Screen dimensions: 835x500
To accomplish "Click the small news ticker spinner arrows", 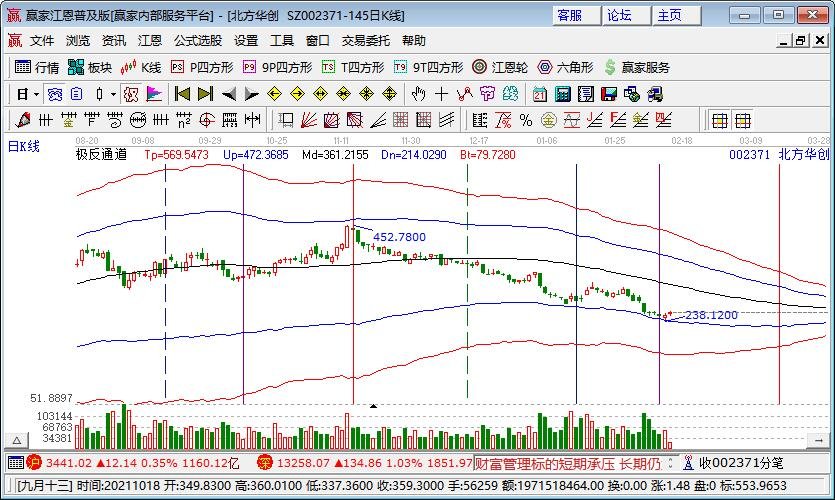I will (670, 463).
